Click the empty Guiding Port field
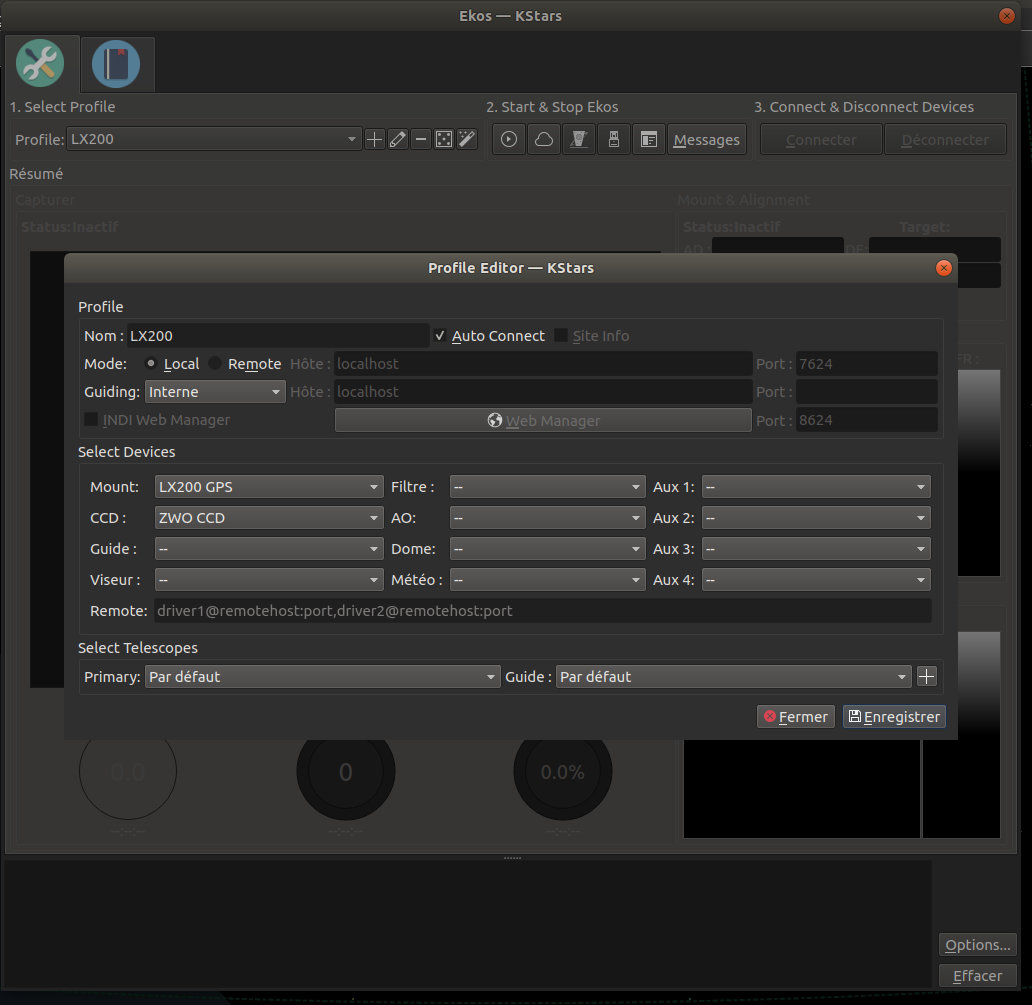The height and width of the screenshot is (1005, 1032). (866, 392)
